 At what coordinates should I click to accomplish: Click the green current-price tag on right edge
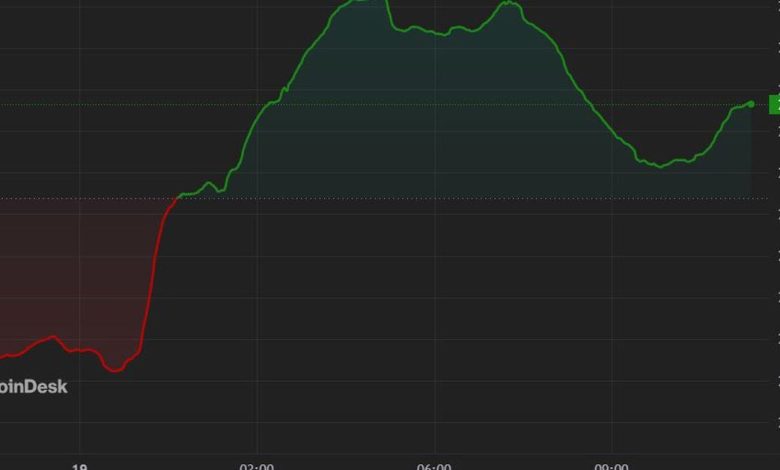pos(773,104)
